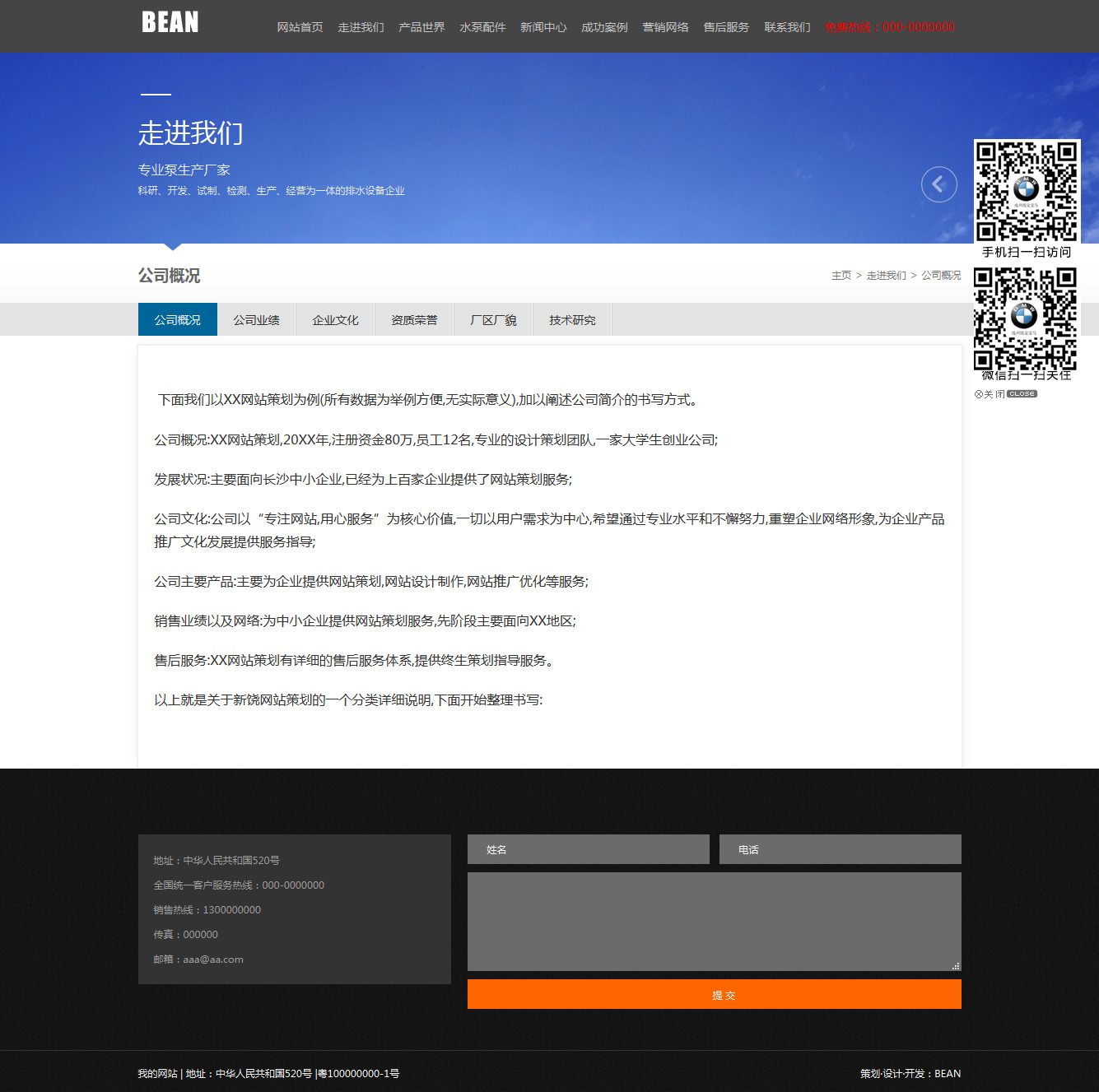Open 网站首页 in the top navigation
Viewport: 1099px width, 1092px height.
click(x=300, y=27)
